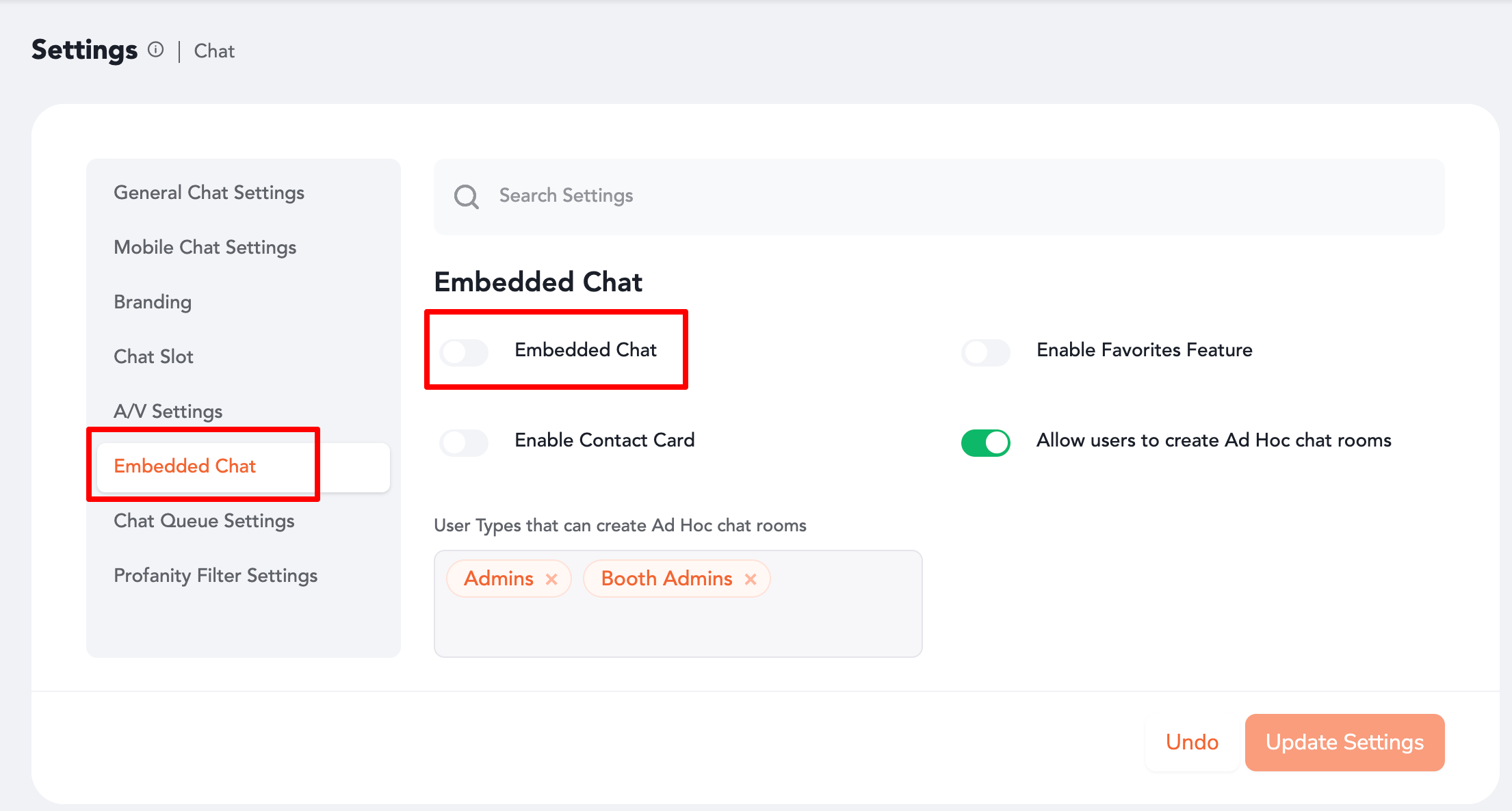The width and height of the screenshot is (1512, 811).
Task: Open Mobile Chat Settings section
Action: [x=205, y=248]
